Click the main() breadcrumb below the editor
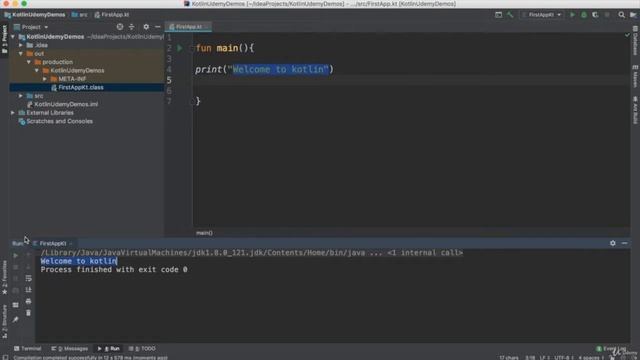The height and width of the screenshot is (360, 640). (204, 233)
